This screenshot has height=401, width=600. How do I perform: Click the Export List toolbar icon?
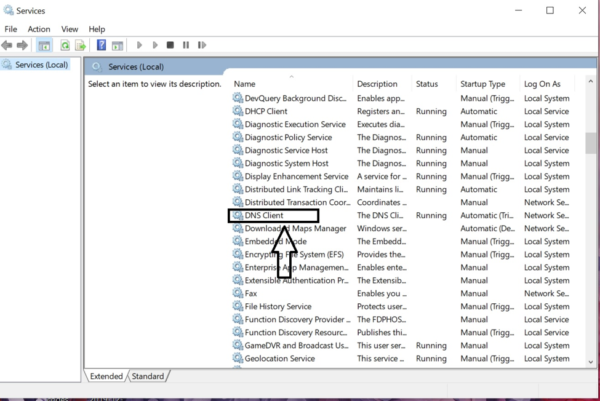(80, 45)
